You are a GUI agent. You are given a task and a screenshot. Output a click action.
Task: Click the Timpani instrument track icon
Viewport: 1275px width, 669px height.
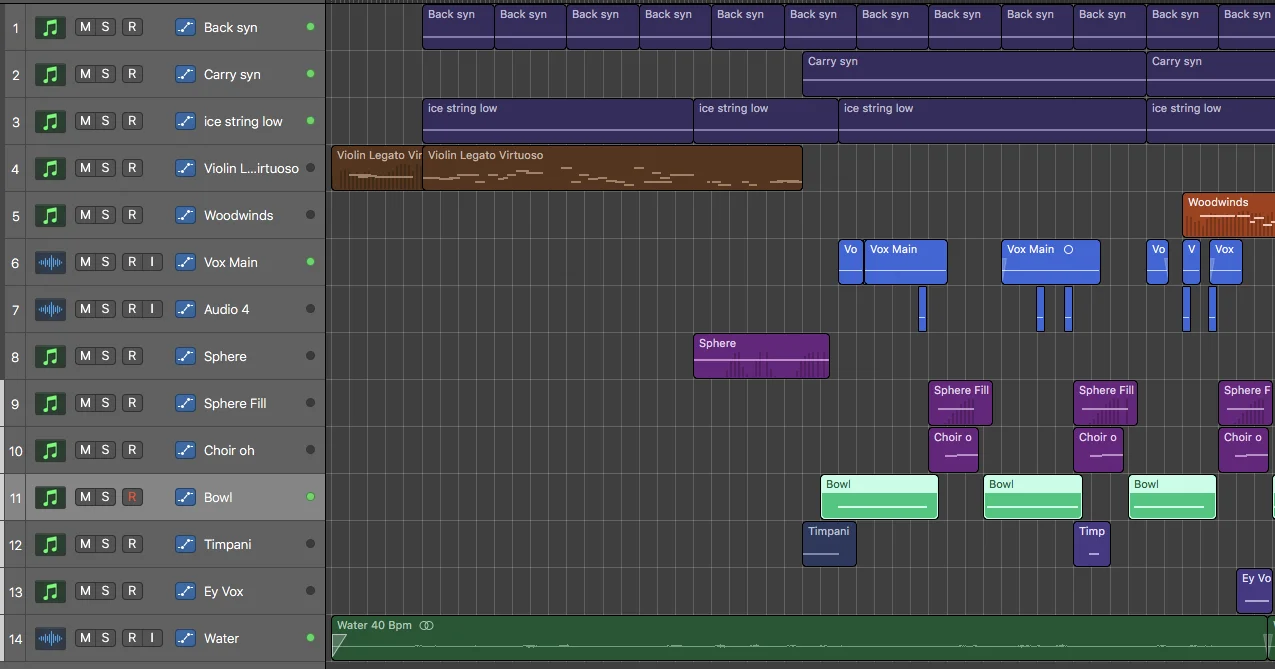point(50,544)
